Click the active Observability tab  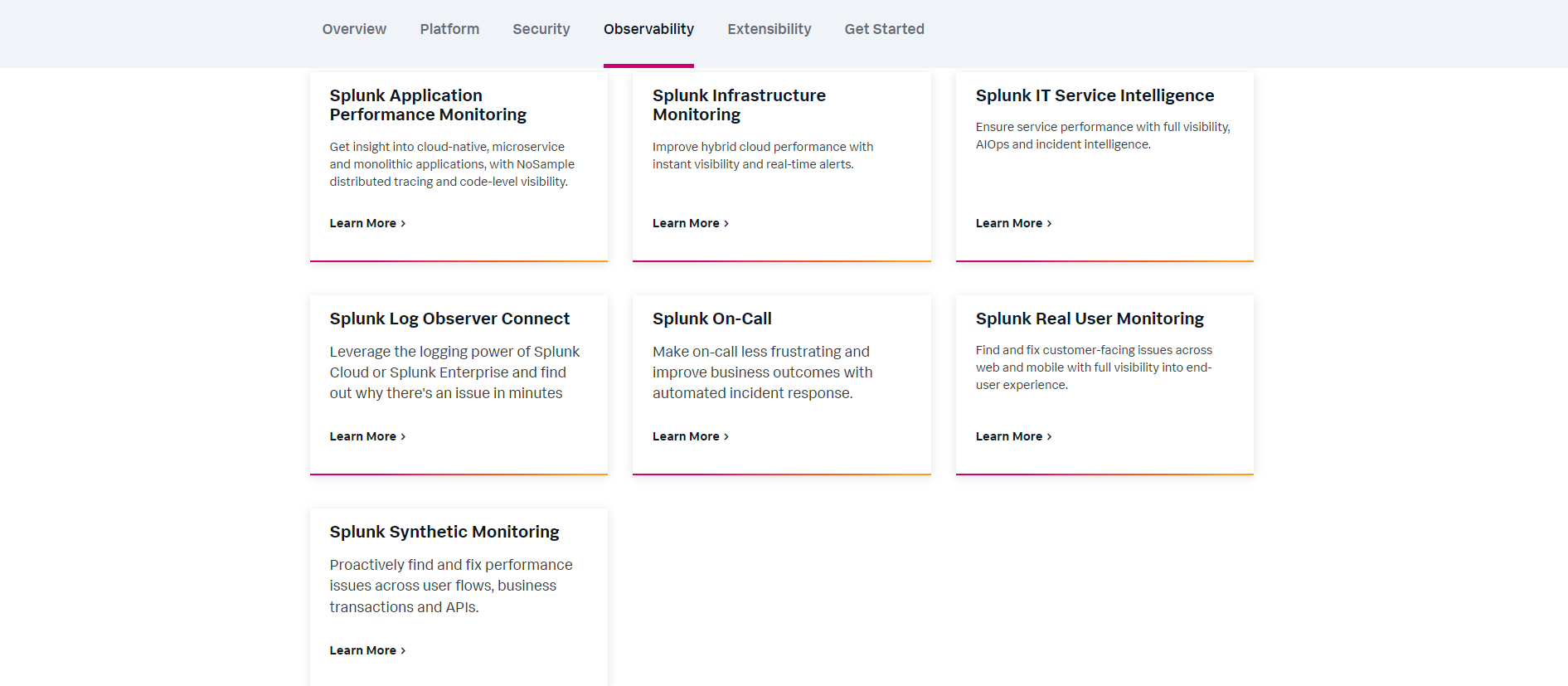click(x=648, y=29)
